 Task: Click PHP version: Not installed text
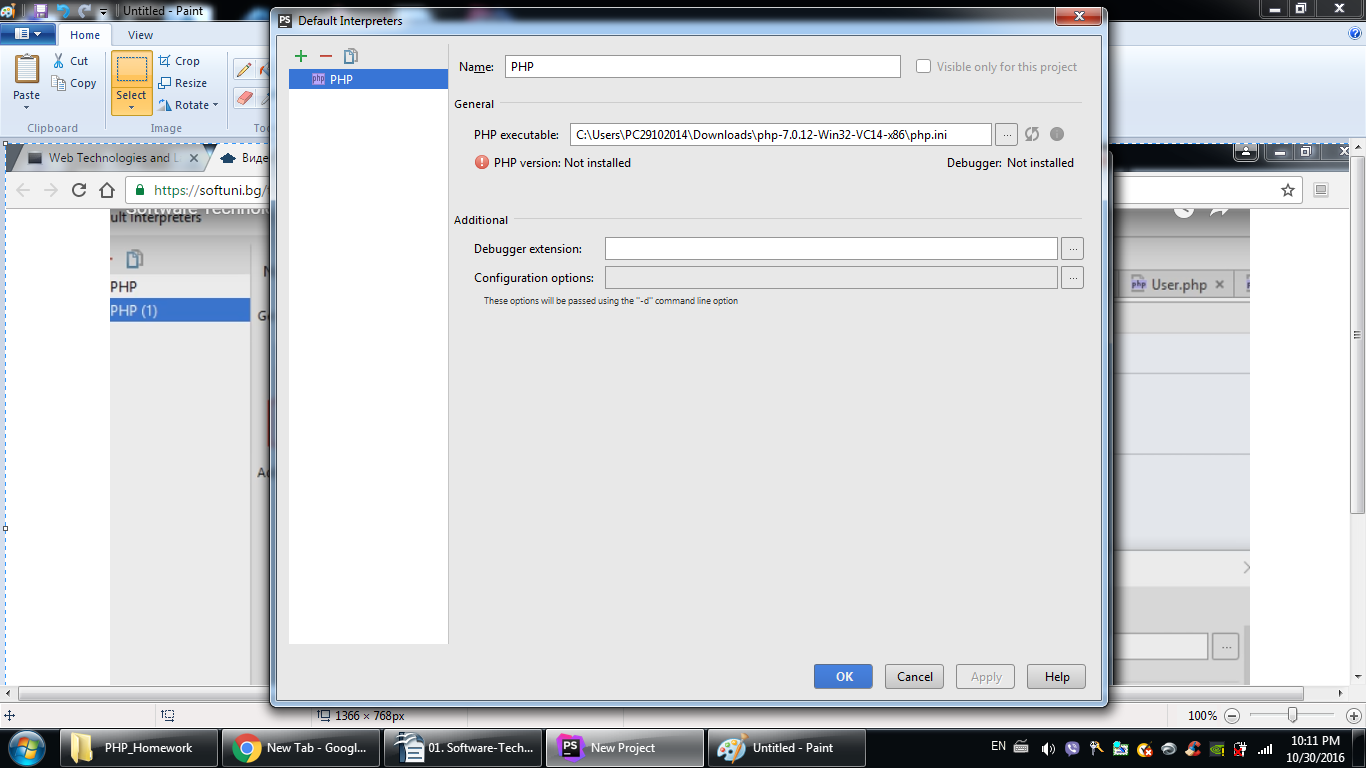point(562,162)
